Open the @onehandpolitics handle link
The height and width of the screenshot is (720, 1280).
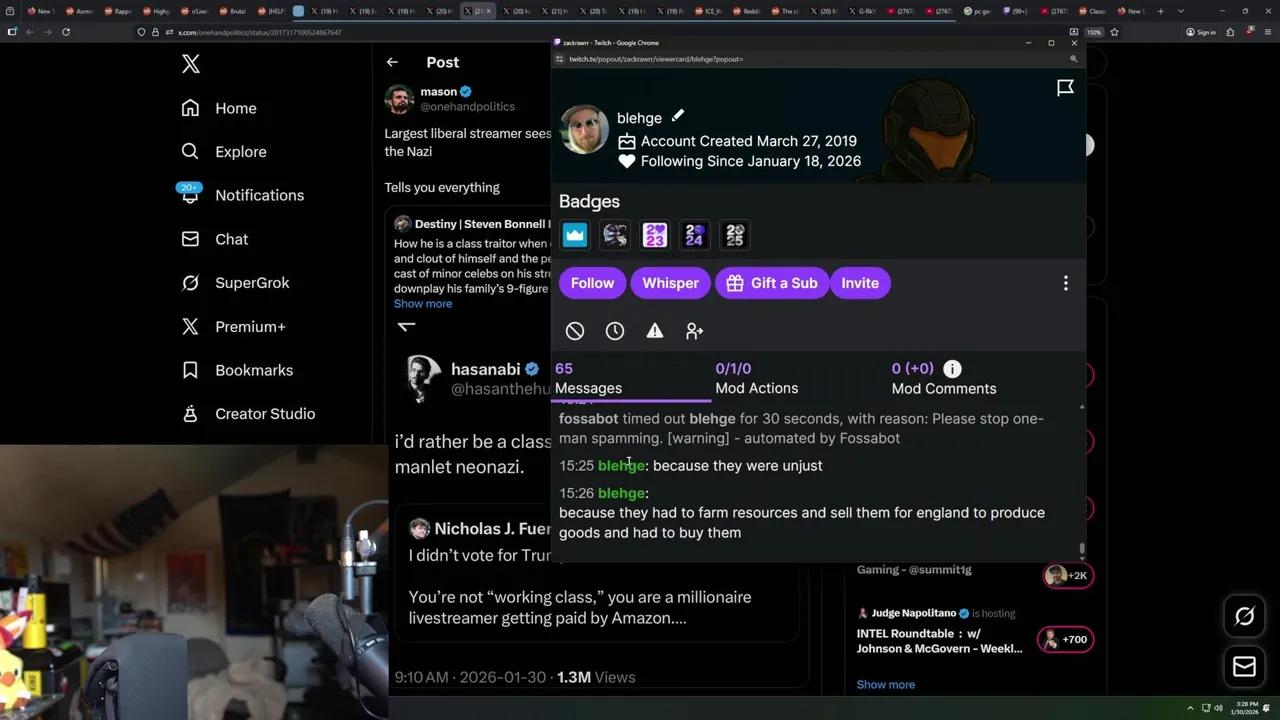coord(467,107)
